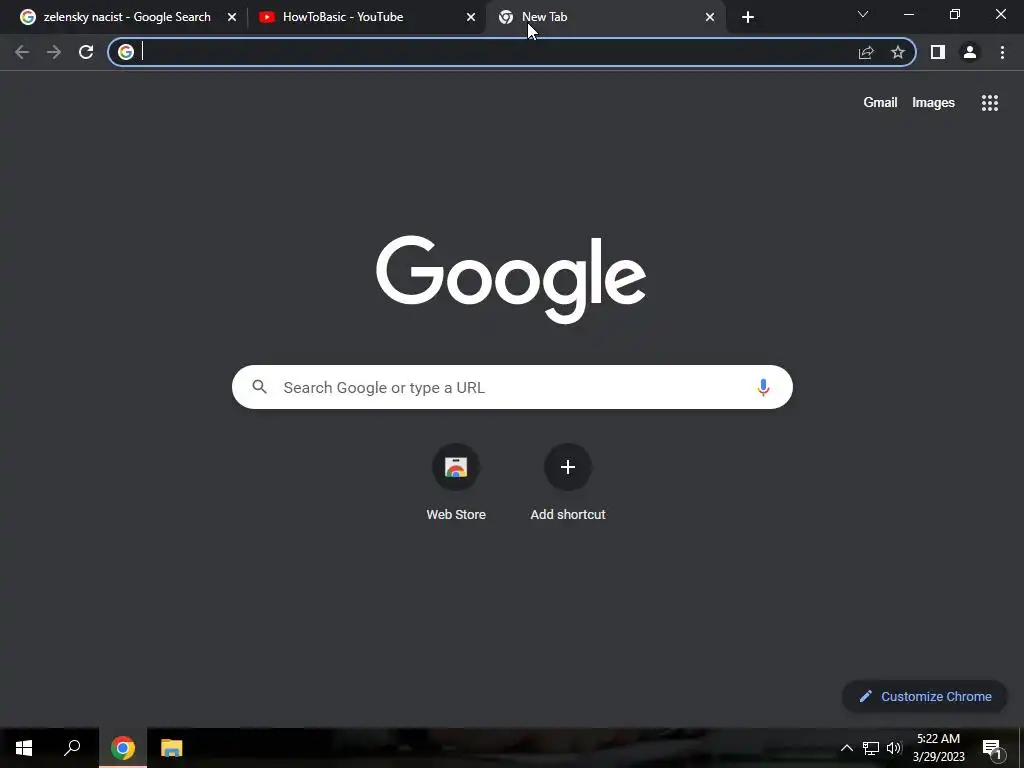Open the network status tray icon
Image resolution: width=1024 pixels, height=768 pixels.
point(871,748)
